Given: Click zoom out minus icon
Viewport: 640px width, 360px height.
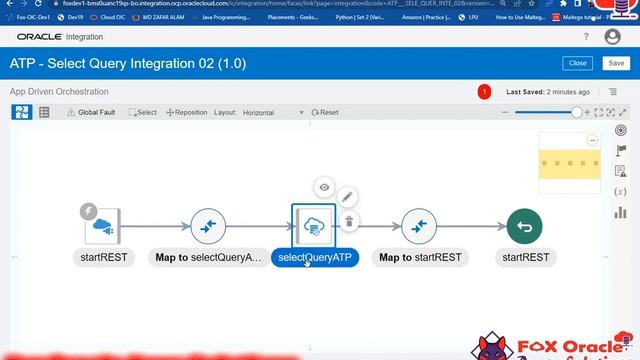Looking at the screenshot, I should tap(505, 112).
